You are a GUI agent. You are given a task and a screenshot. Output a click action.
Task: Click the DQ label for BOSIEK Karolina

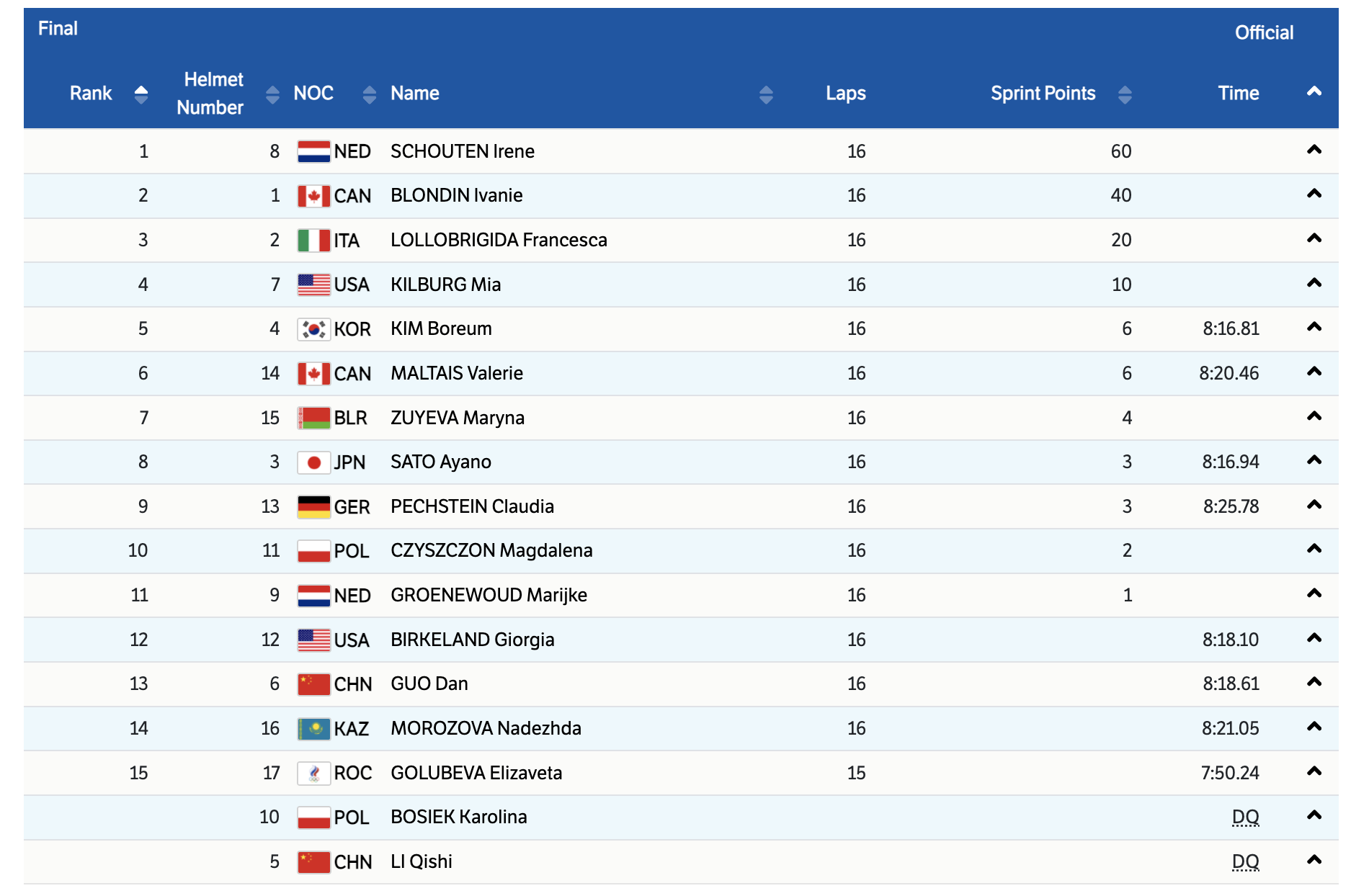(1245, 817)
